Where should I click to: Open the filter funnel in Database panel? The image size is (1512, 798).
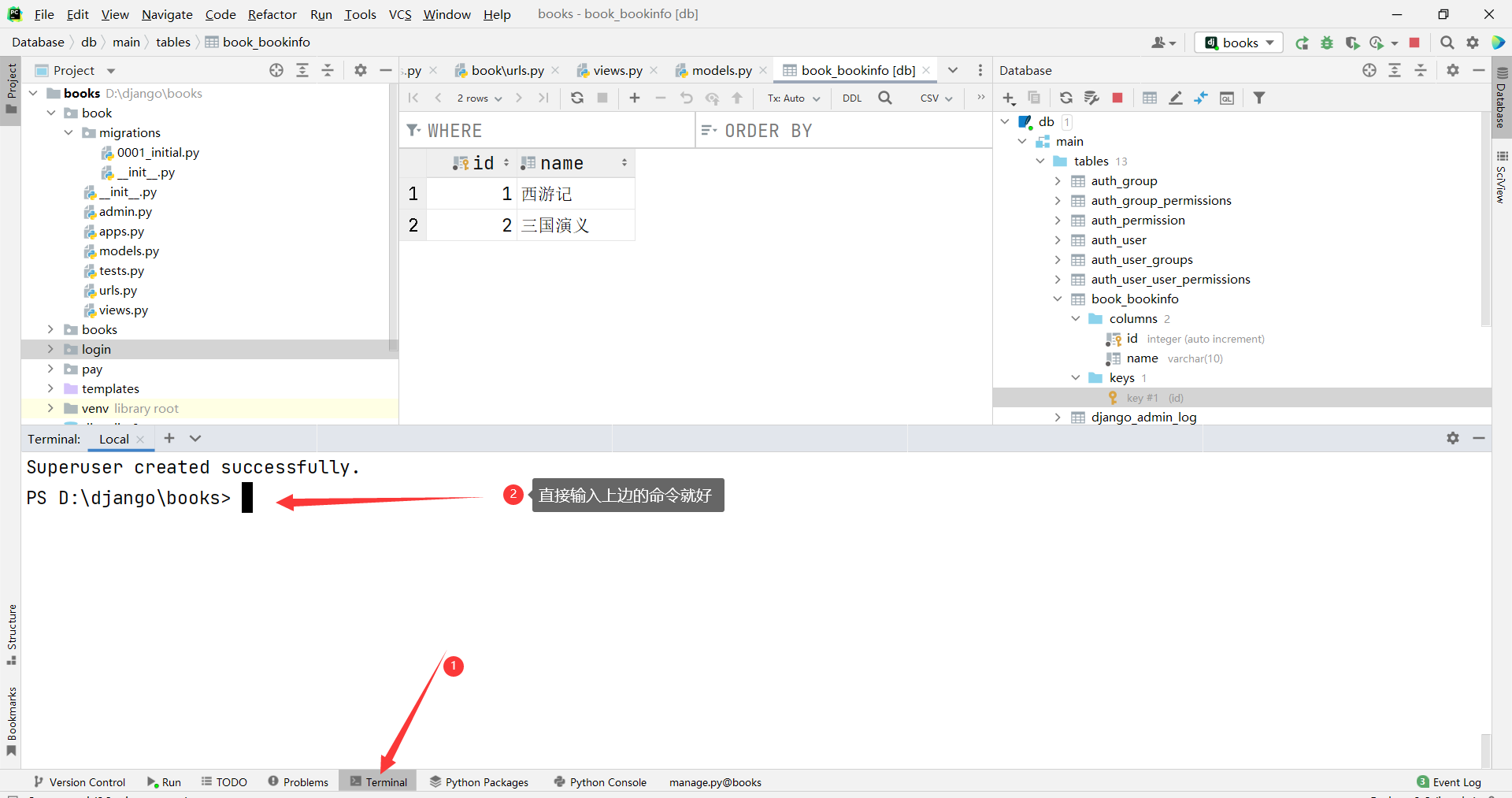click(1259, 98)
